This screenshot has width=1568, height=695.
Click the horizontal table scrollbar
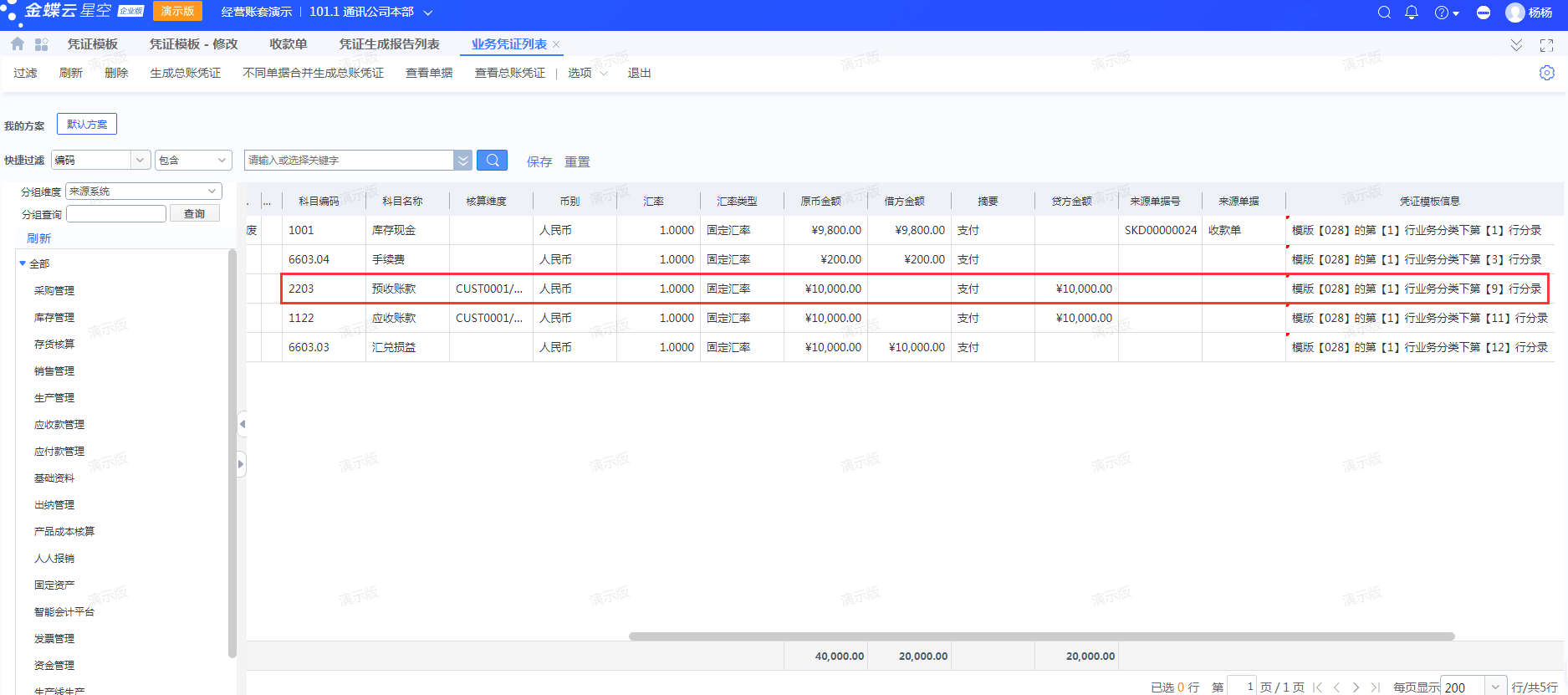click(1041, 636)
